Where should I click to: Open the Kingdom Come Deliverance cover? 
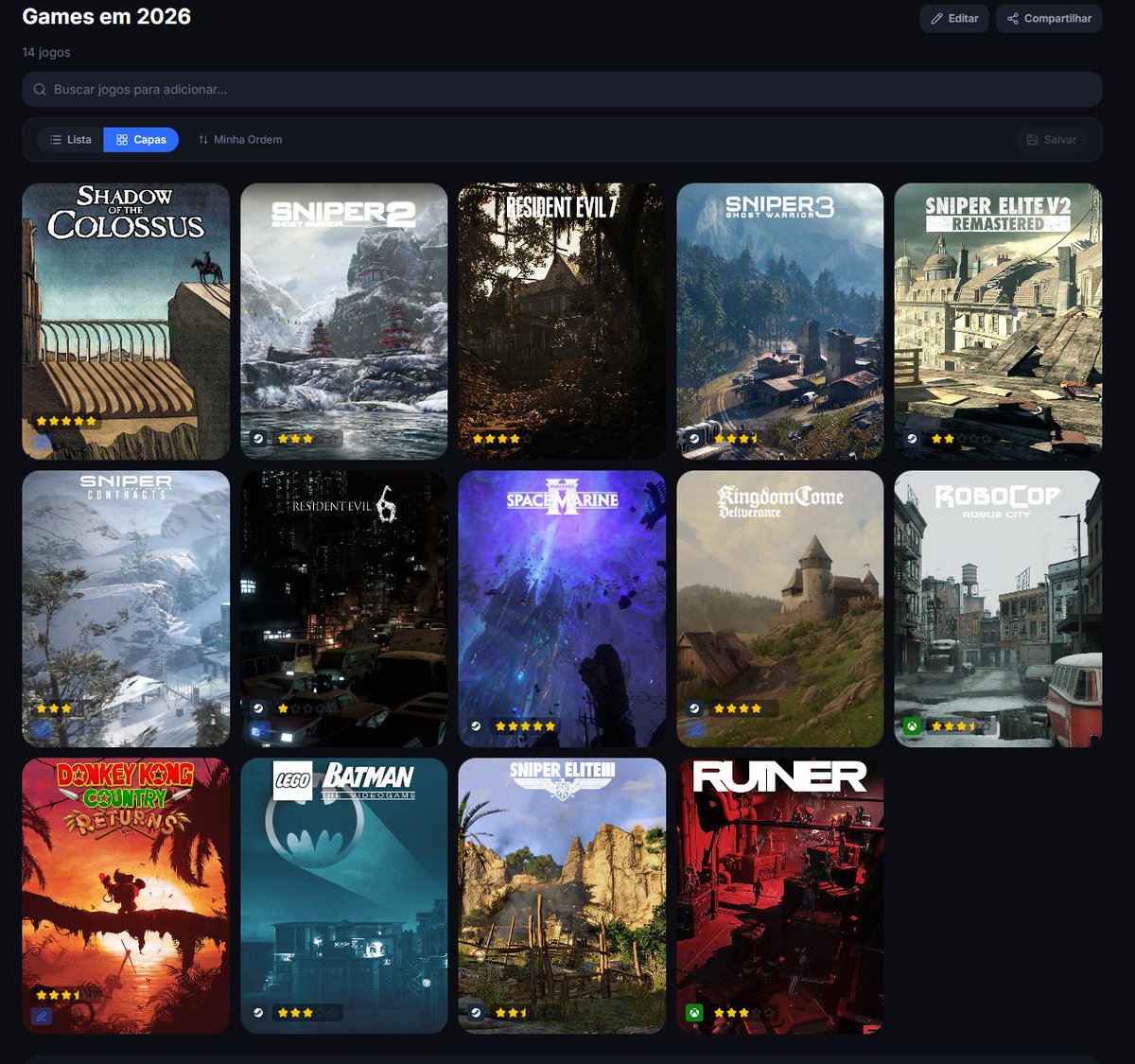point(780,609)
